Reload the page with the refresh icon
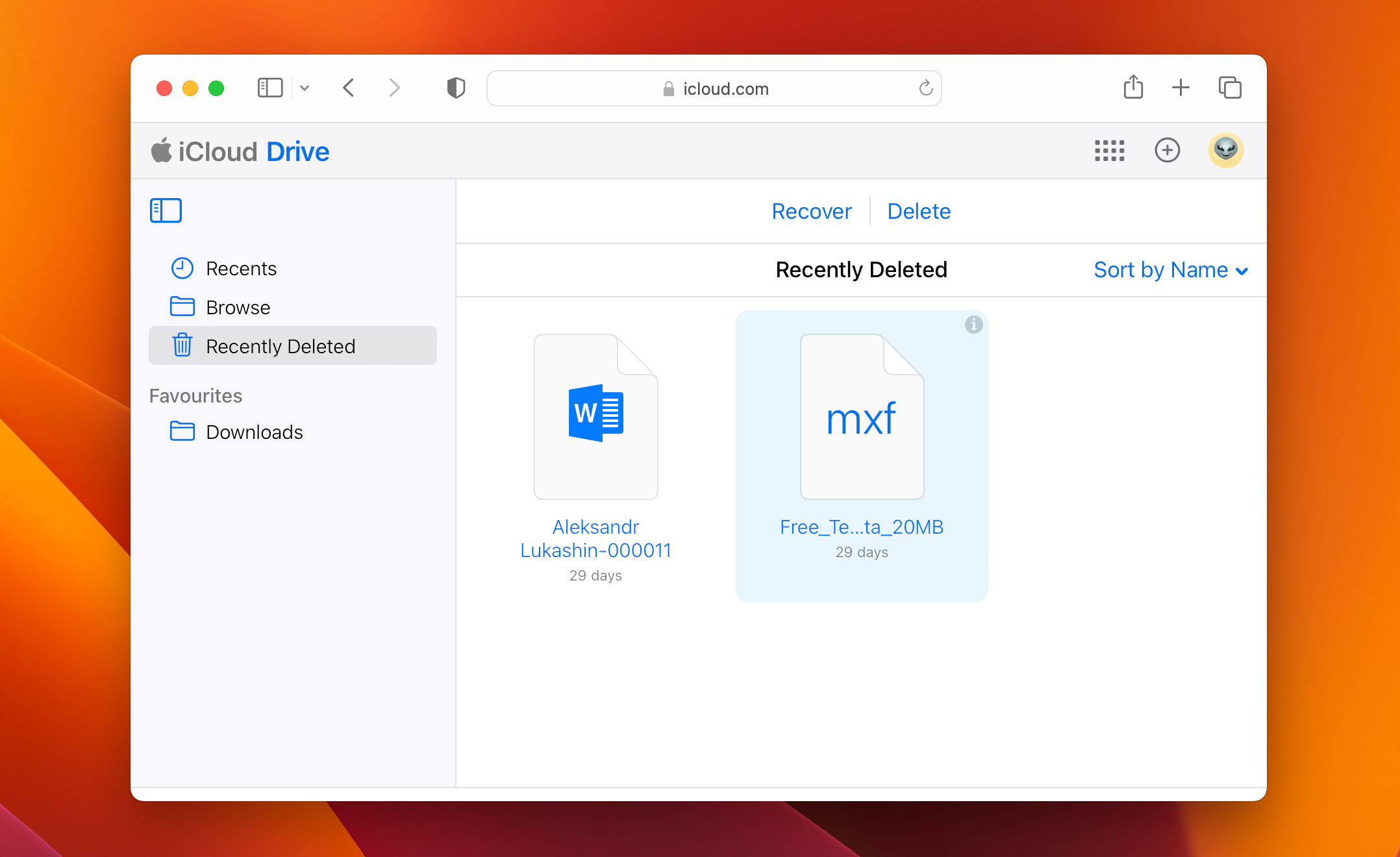The image size is (1400, 857). point(926,88)
